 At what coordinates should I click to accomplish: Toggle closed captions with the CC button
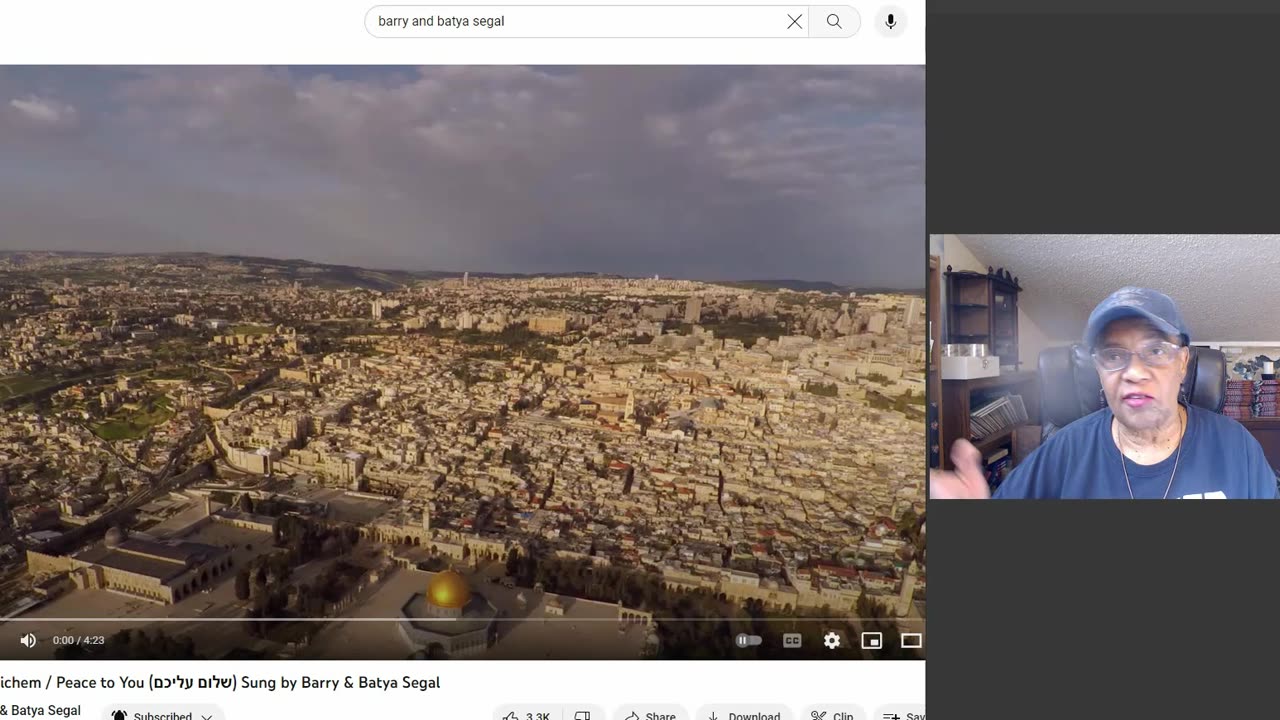tap(792, 640)
